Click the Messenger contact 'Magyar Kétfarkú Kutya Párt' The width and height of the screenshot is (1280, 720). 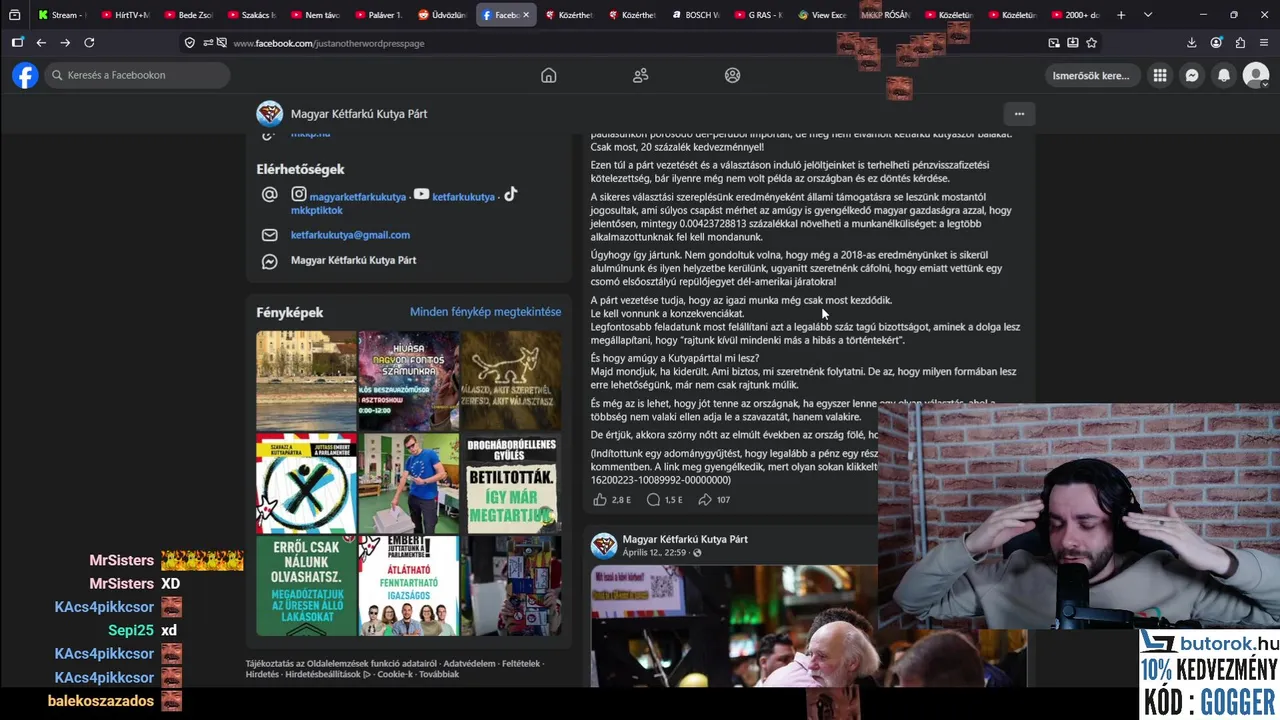[353, 261]
